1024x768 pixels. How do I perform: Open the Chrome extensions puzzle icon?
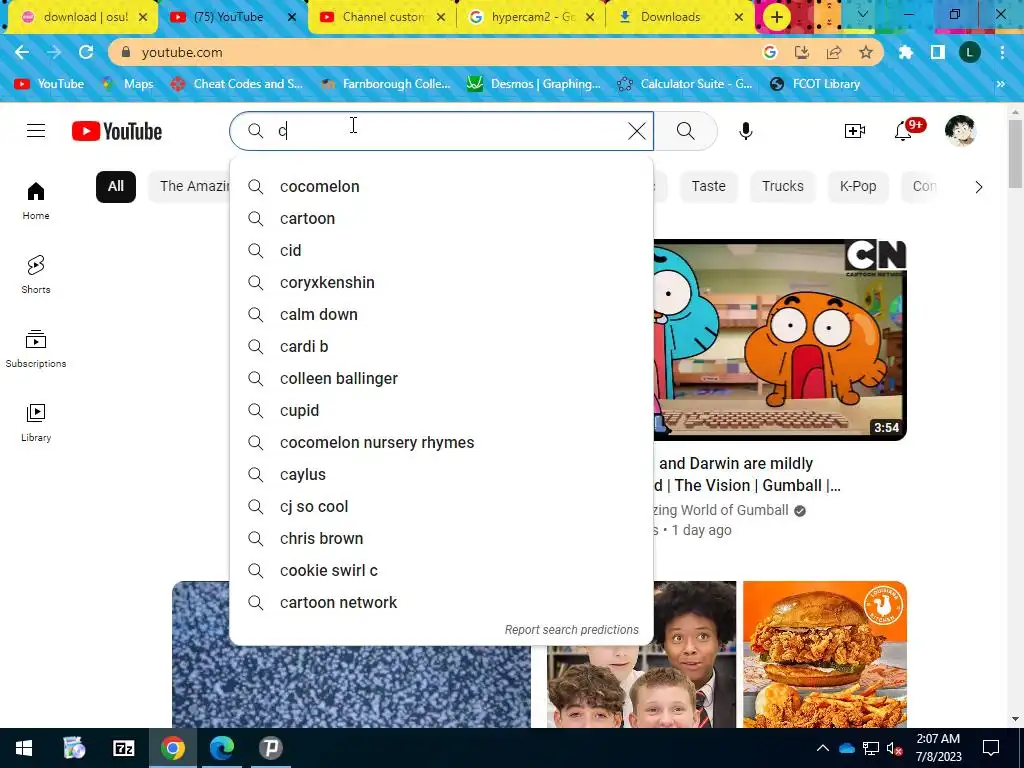tap(906, 52)
